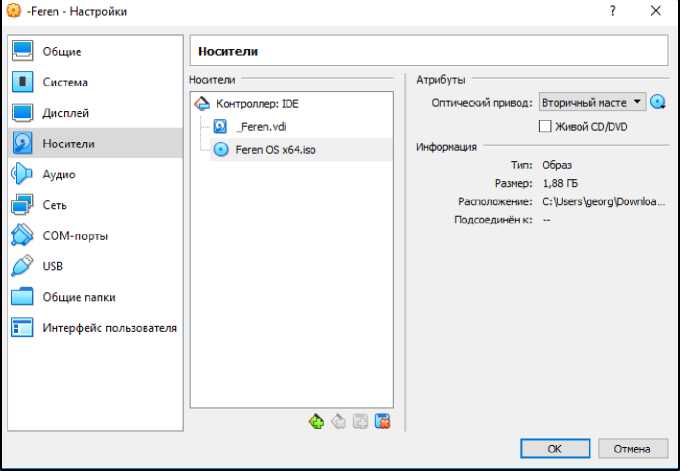Open the Сеть settings section
The width and height of the screenshot is (680, 471).
click(95, 205)
